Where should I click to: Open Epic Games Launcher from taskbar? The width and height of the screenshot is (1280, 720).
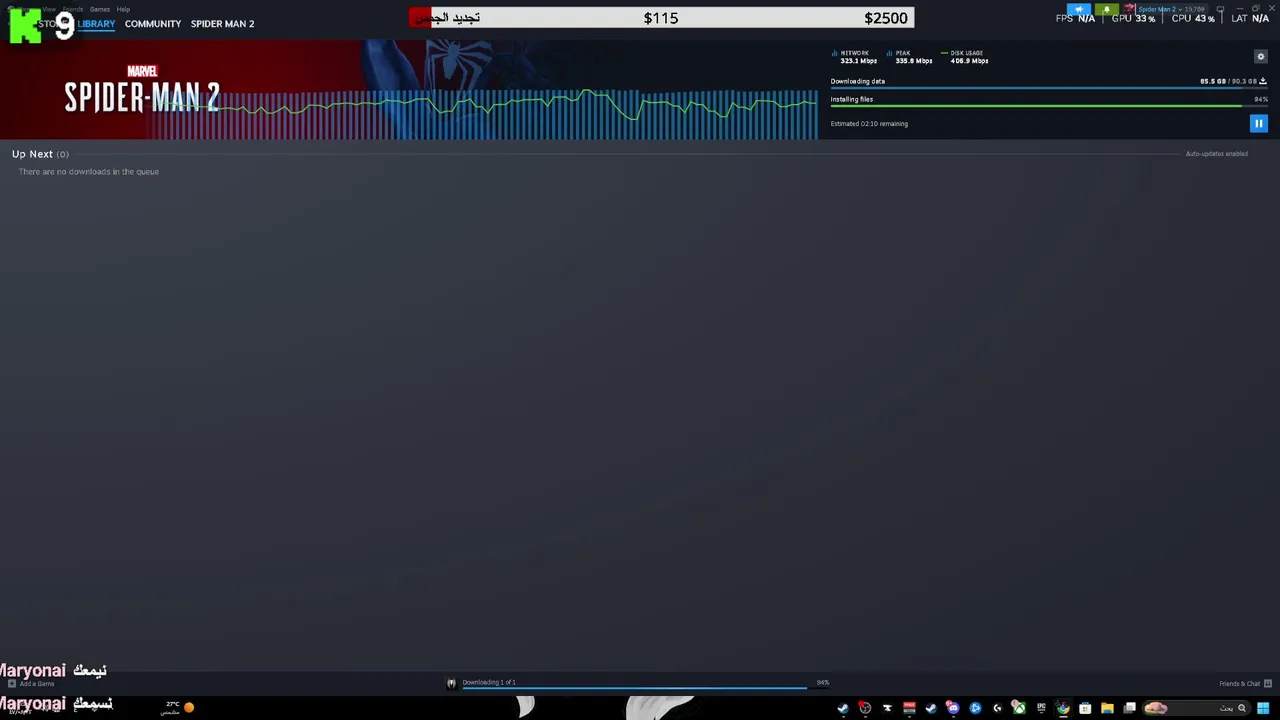1041,708
